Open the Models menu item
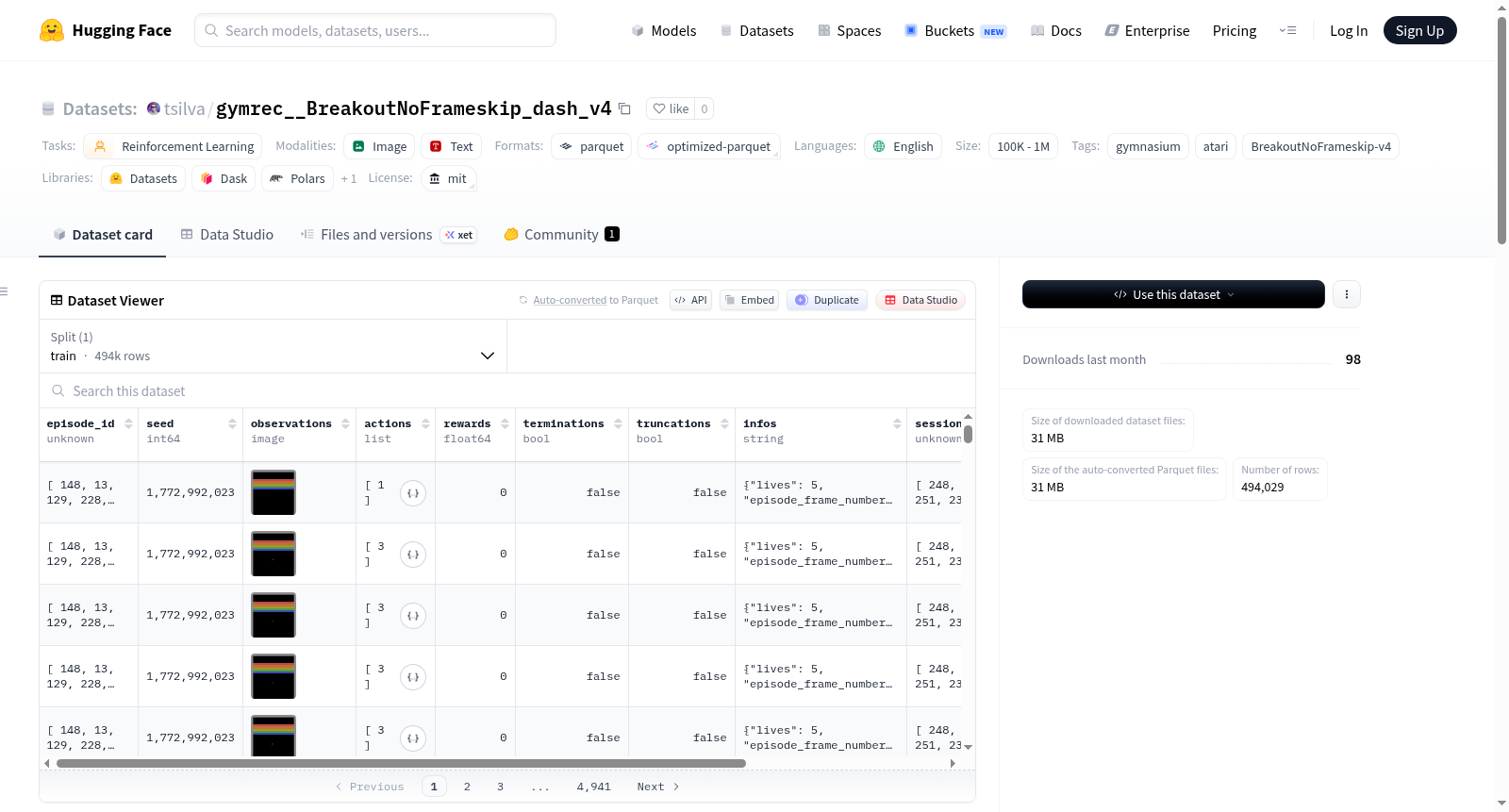The height and width of the screenshot is (812, 1509). [664, 31]
